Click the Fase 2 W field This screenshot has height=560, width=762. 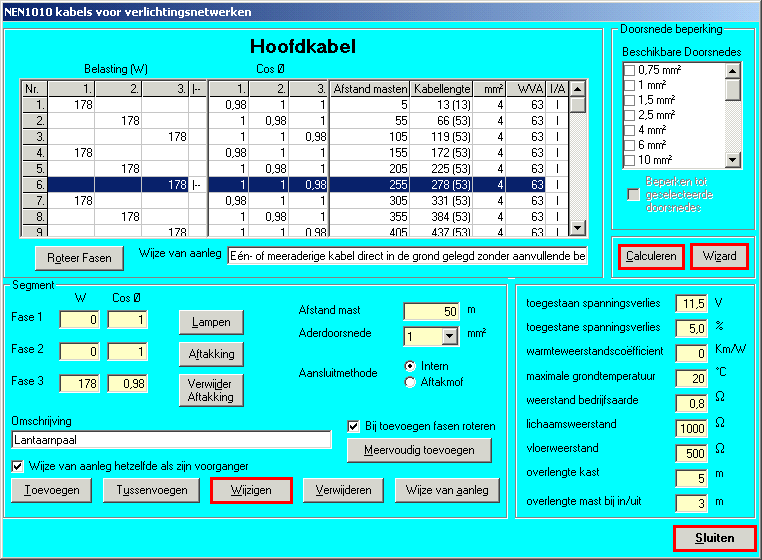pos(79,352)
